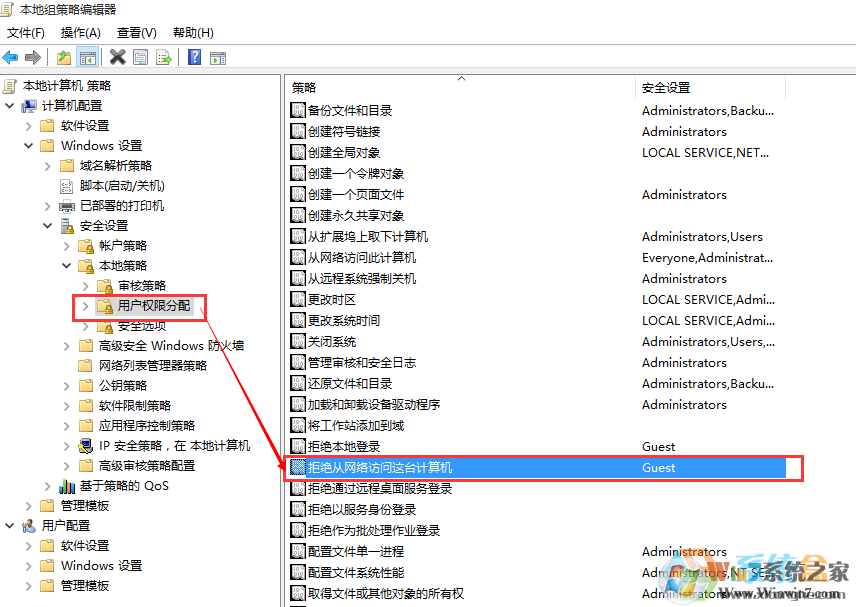This screenshot has height=607, width=856.
Task: Click the blue Help question mark icon
Action: [x=194, y=57]
